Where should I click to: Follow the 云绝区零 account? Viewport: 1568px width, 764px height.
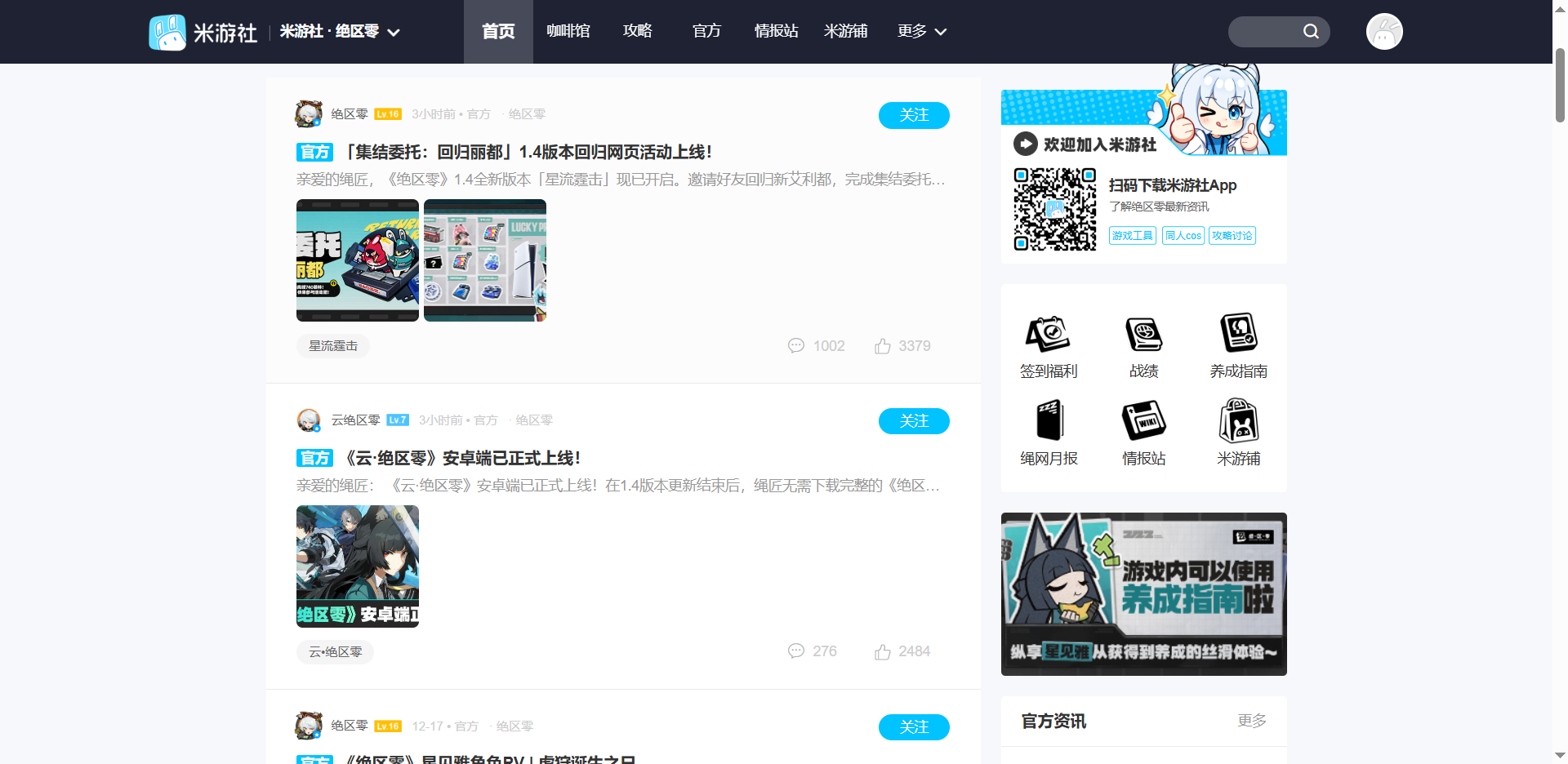914,421
